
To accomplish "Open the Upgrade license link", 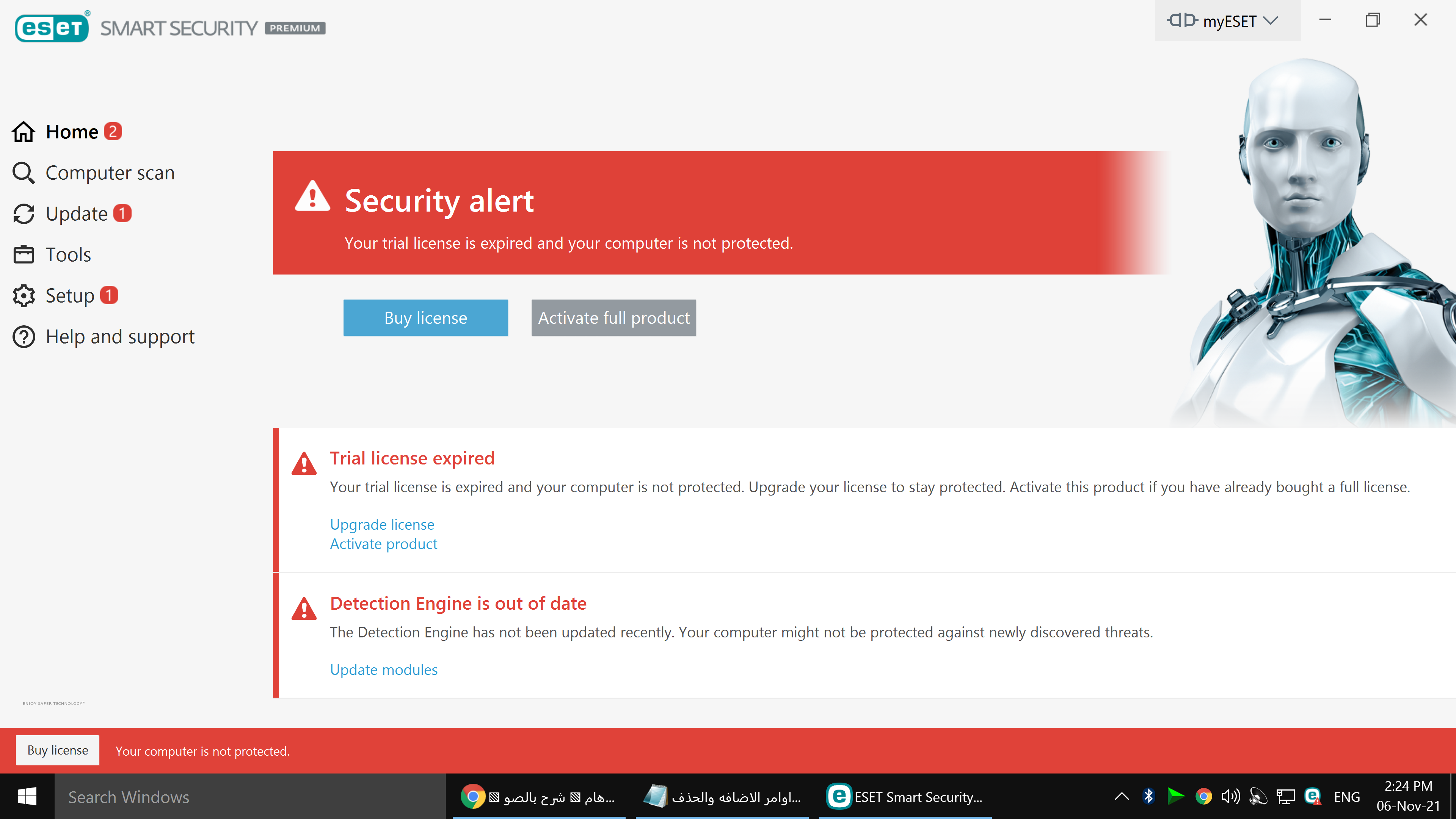I will (x=382, y=524).
